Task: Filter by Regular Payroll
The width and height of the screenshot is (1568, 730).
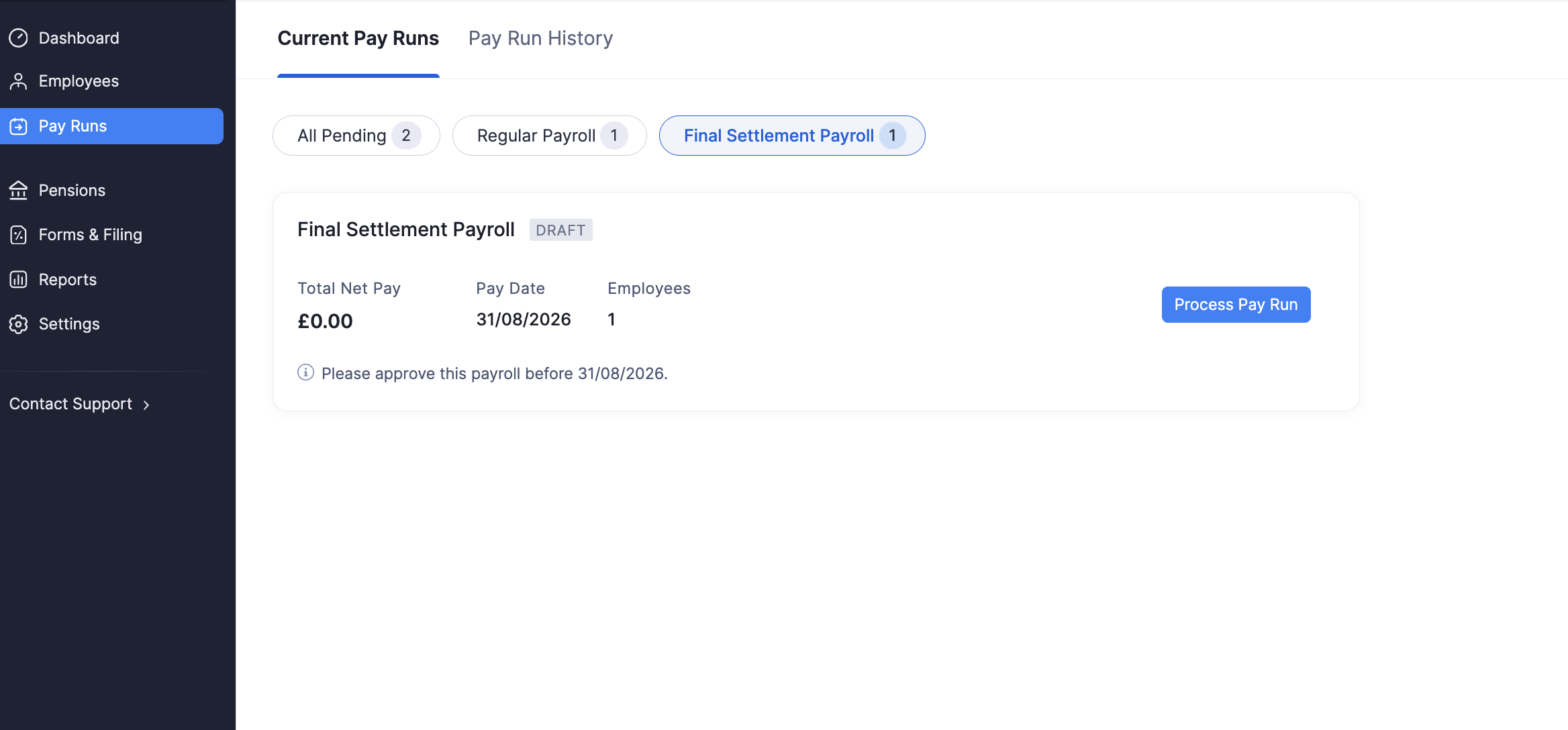Action: tap(550, 136)
